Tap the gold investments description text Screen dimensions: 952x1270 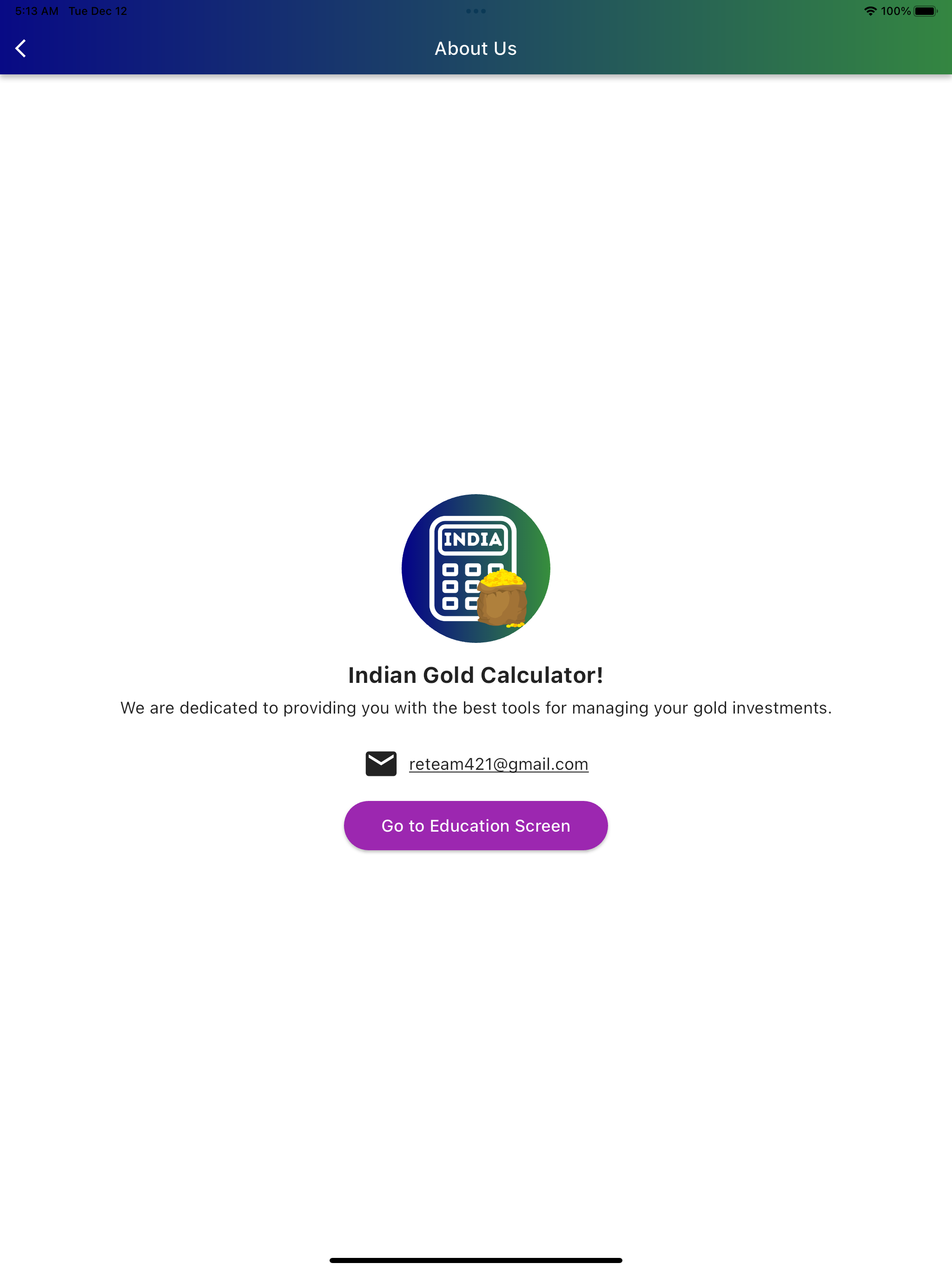tap(476, 708)
